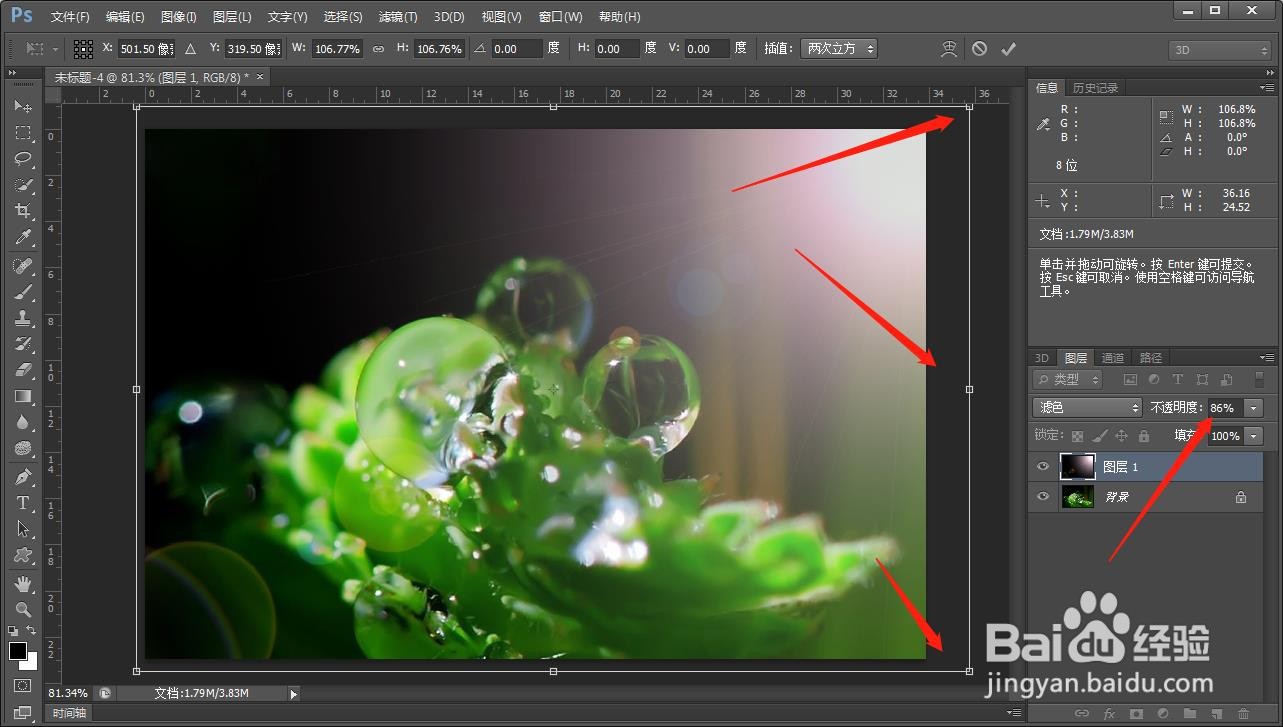Image resolution: width=1283 pixels, height=727 pixels.
Task: Switch to the 历史记录 tab
Action: click(1096, 88)
